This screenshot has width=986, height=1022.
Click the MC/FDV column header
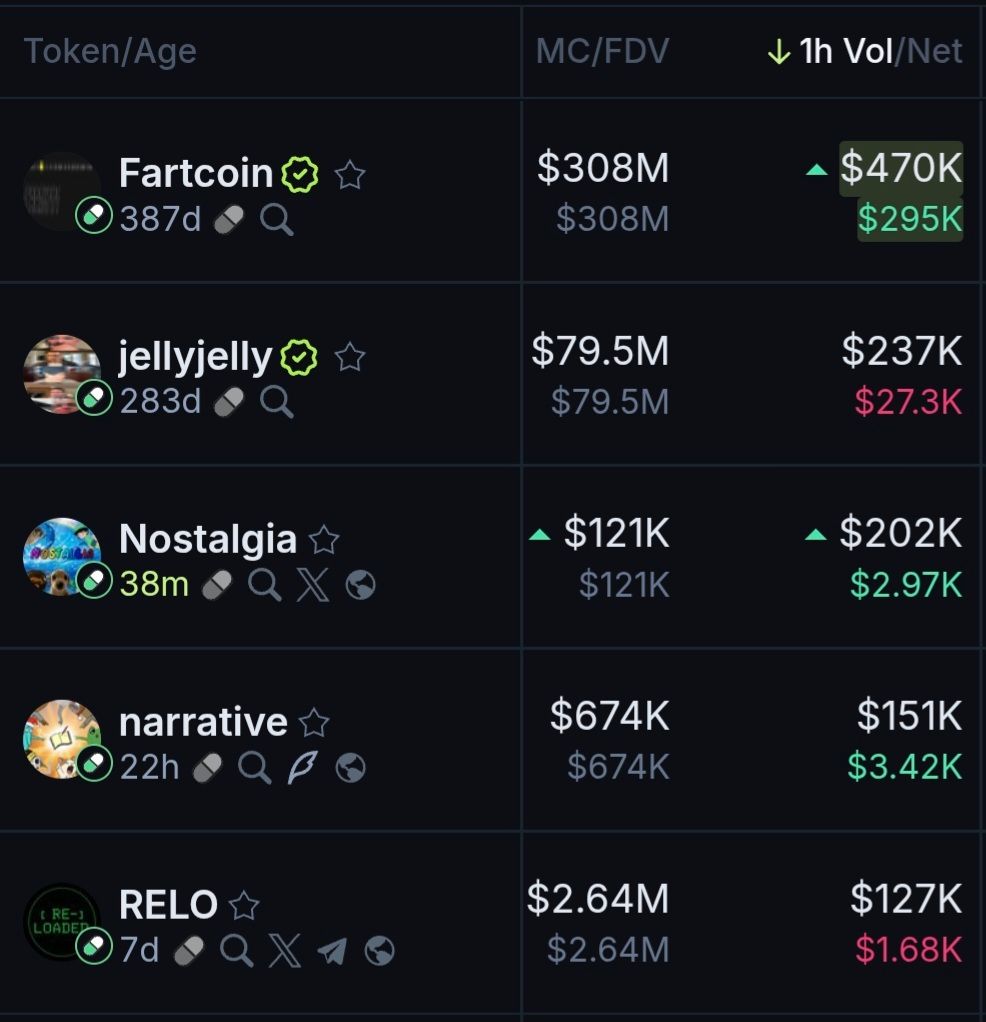click(602, 52)
